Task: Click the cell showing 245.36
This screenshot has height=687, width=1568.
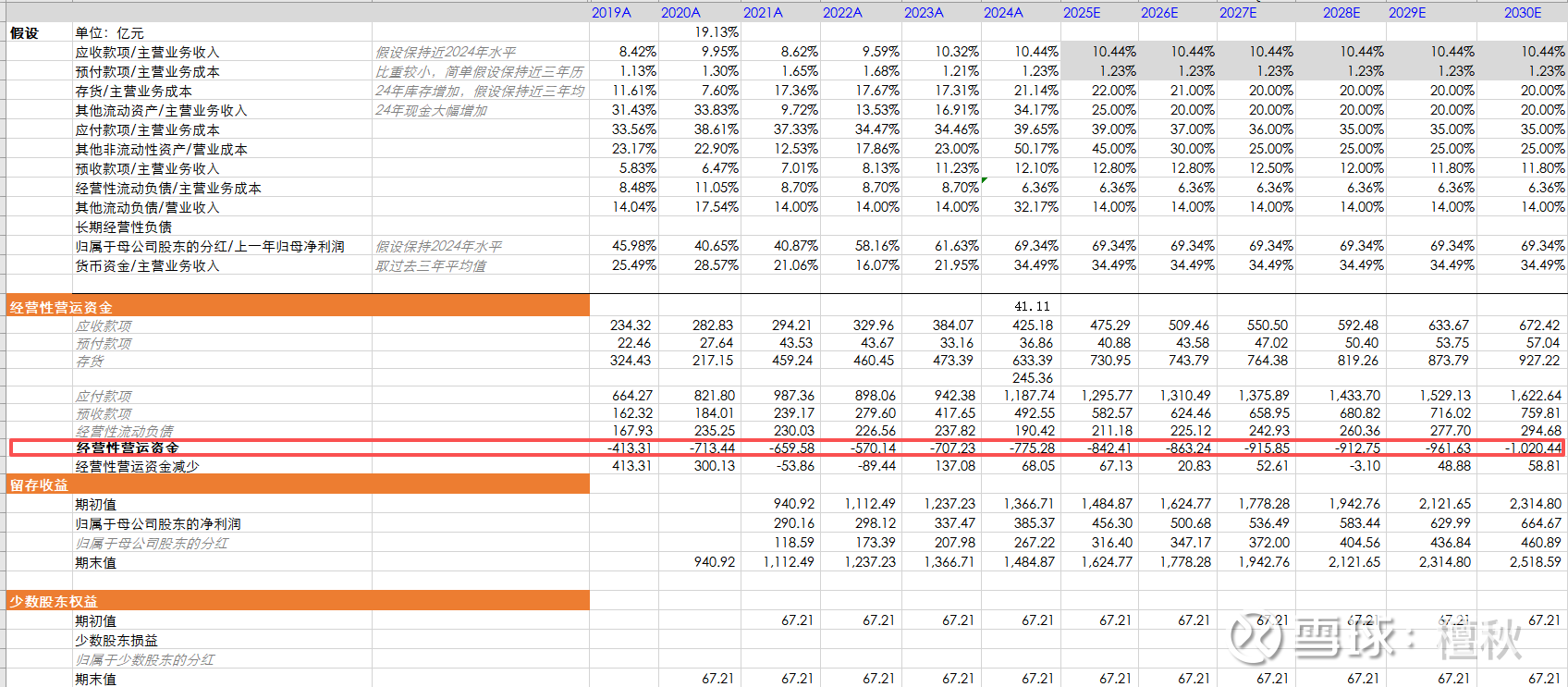Action: (1033, 378)
